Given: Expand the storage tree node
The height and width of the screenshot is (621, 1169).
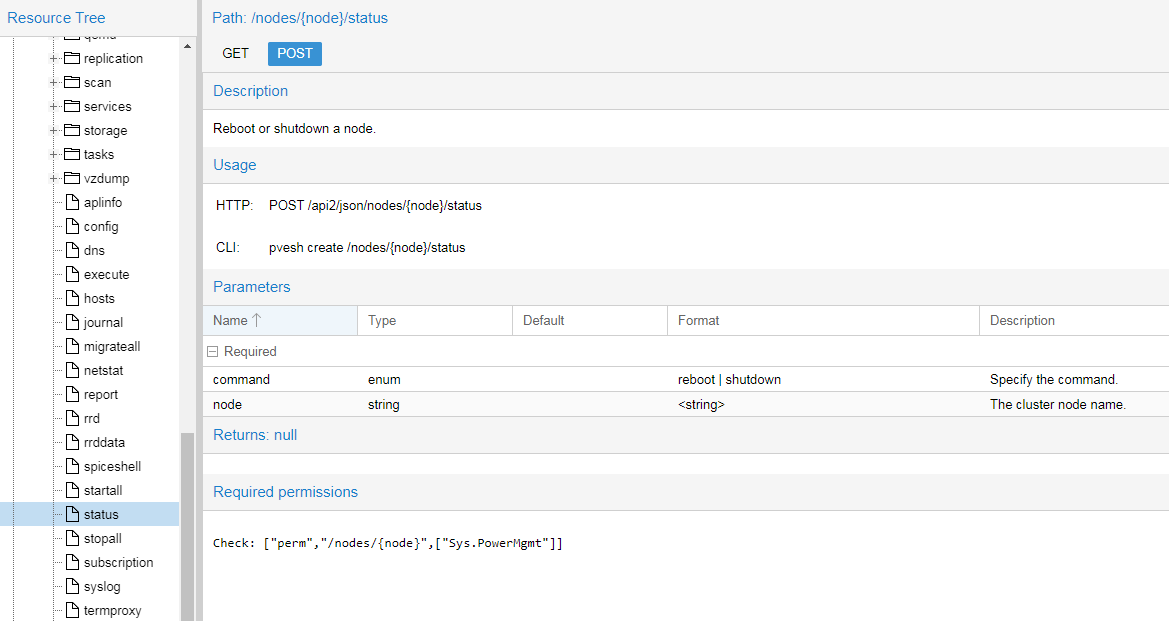Looking at the screenshot, I should [54, 130].
